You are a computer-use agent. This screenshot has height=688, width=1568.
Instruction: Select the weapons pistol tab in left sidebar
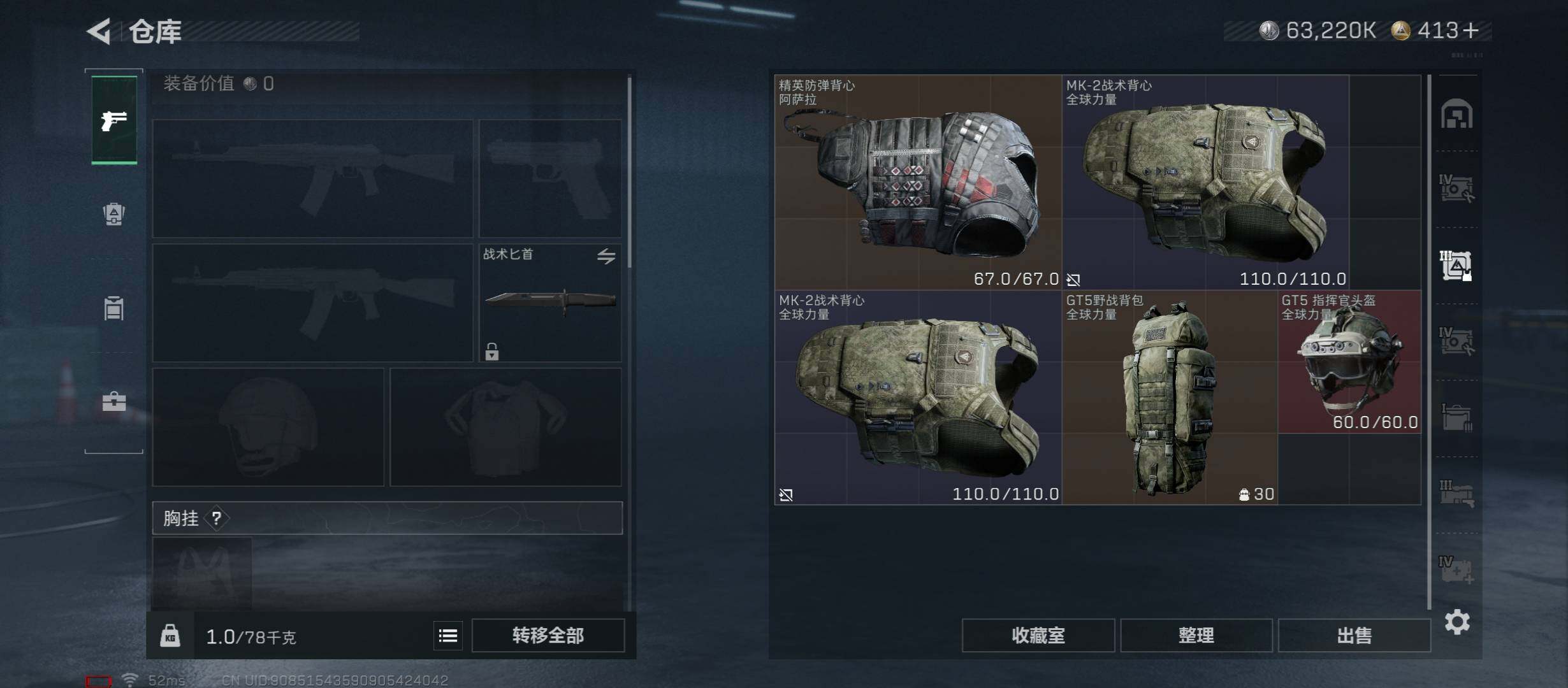click(x=114, y=120)
